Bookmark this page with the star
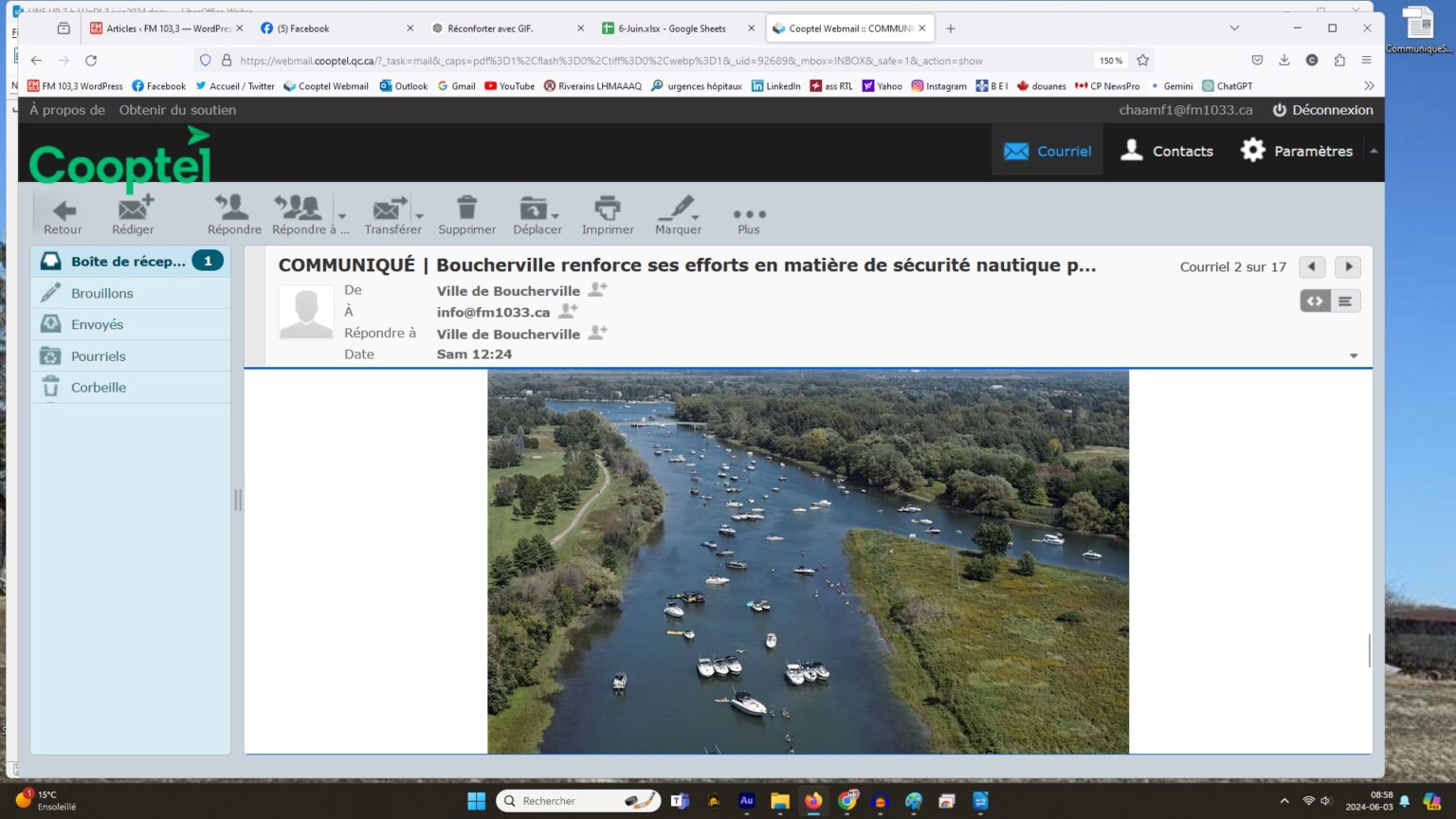 click(1143, 61)
